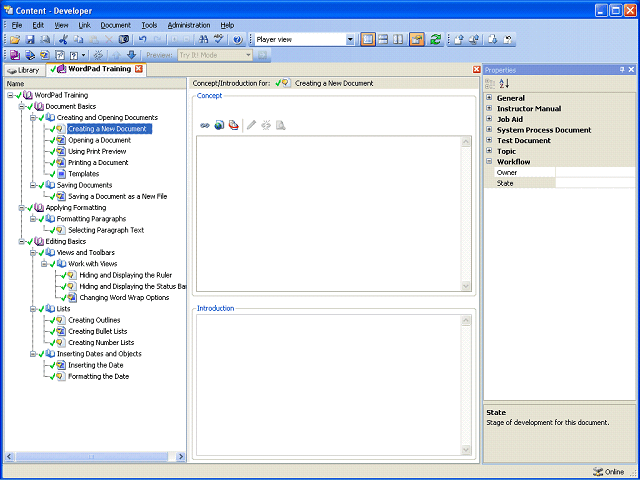Click the Find binoculars icon
This screenshot has height=480, width=640.
tap(203, 40)
